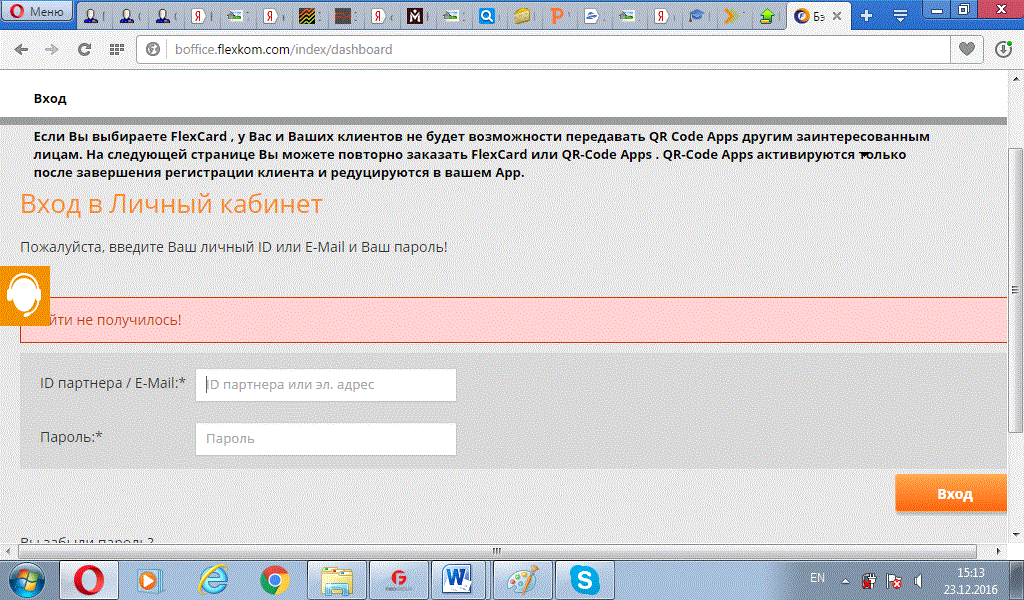
Task: Click the EN language indicator
Action: coord(817,578)
